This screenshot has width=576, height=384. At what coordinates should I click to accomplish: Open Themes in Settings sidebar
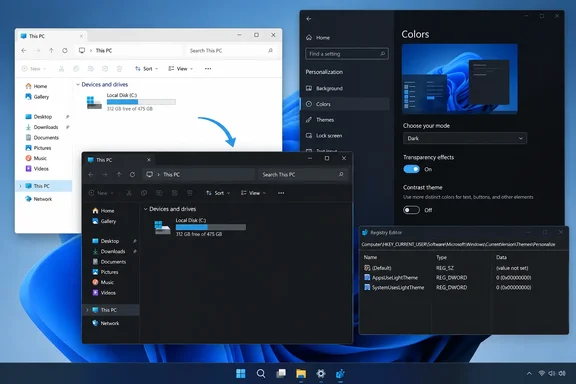tap(345, 120)
